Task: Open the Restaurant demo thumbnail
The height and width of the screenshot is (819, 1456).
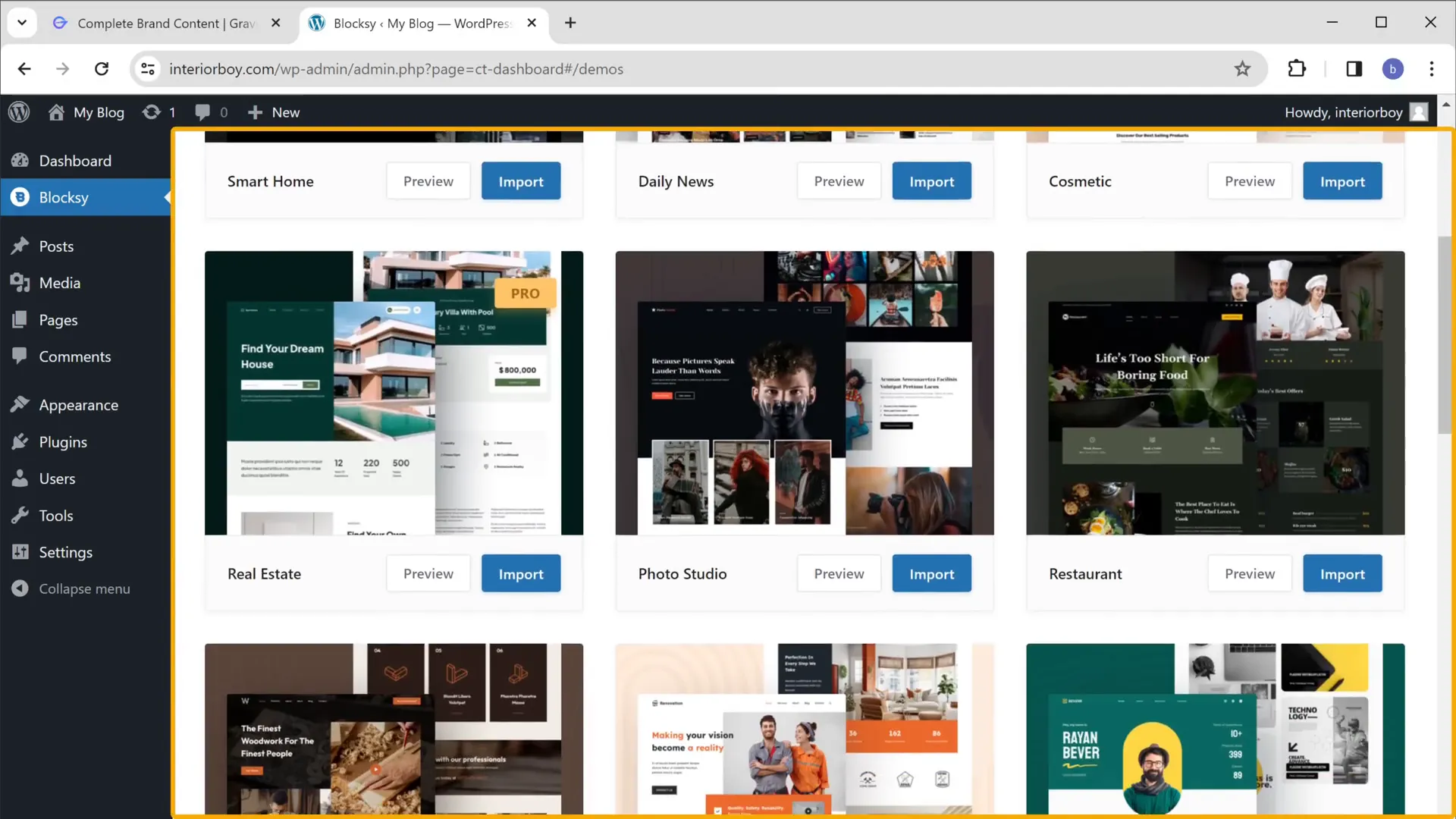Action: pos(1216,393)
